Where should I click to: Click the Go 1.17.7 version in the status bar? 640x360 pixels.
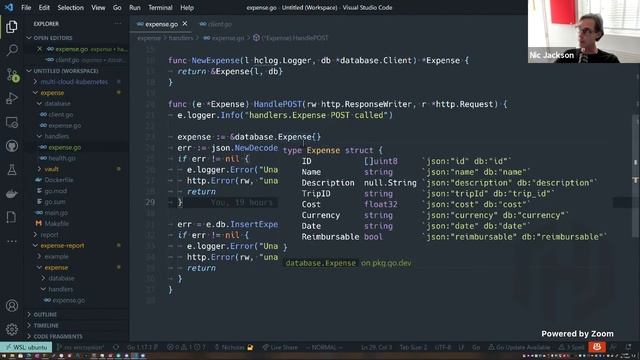point(142,347)
